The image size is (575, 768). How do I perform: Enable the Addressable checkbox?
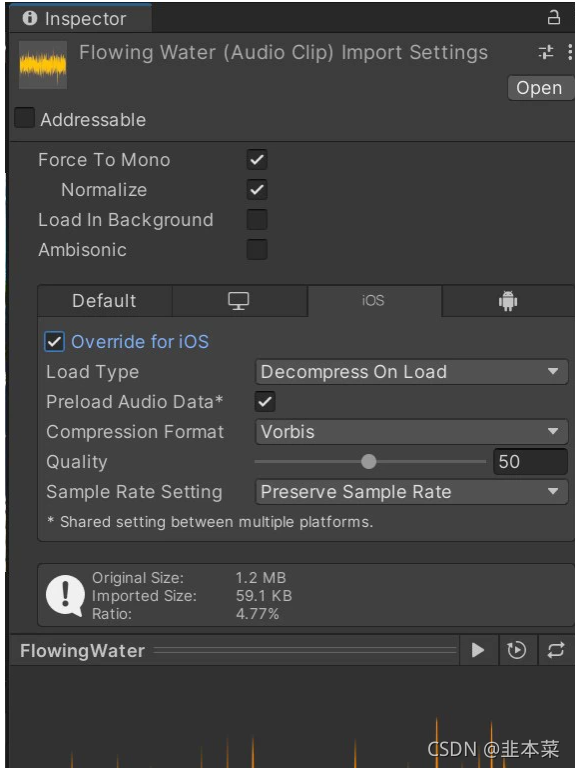pyautogui.click(x=24, y=118)
